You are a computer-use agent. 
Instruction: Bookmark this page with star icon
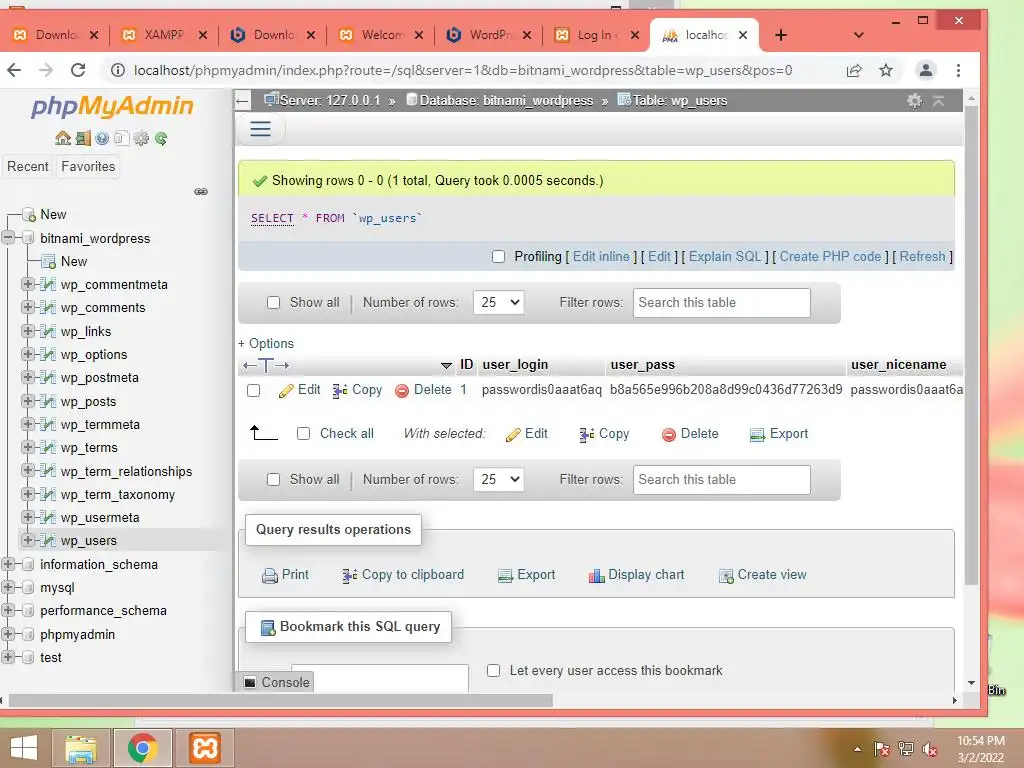[886, 70]
